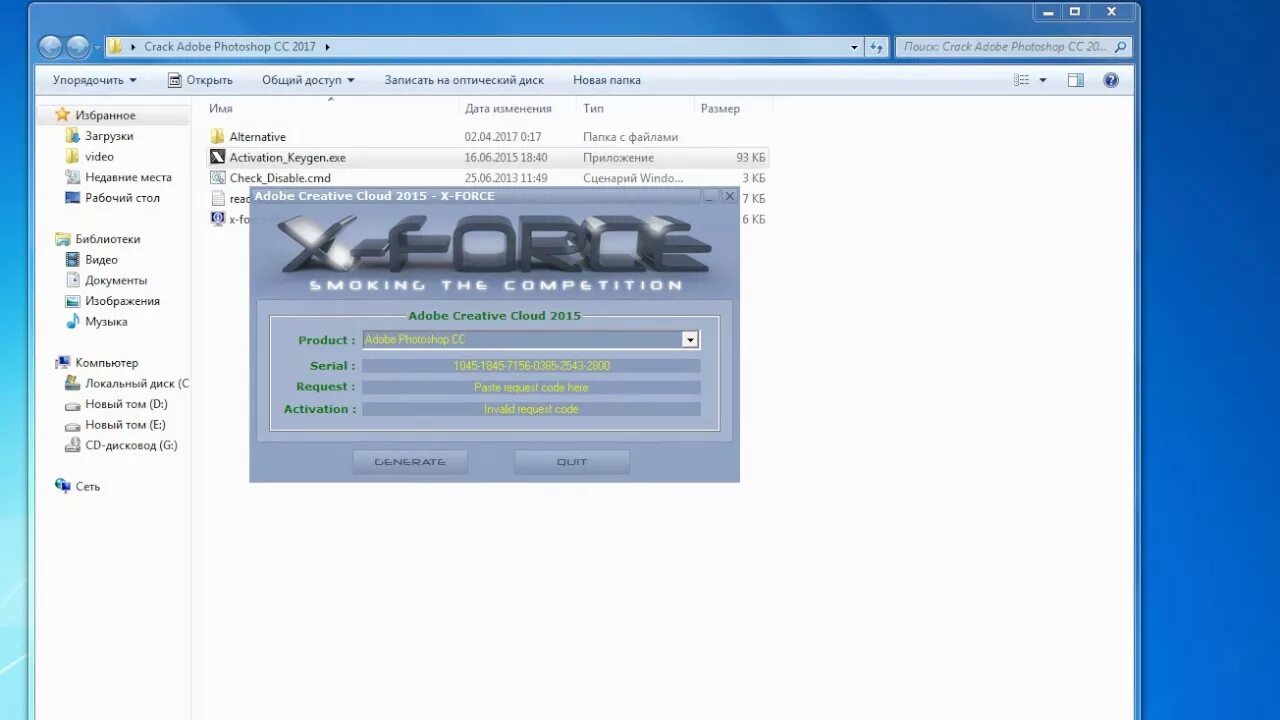The image size is (1280, 720).
Task: Sort by the Размер column header
Action: click(720, 108)
